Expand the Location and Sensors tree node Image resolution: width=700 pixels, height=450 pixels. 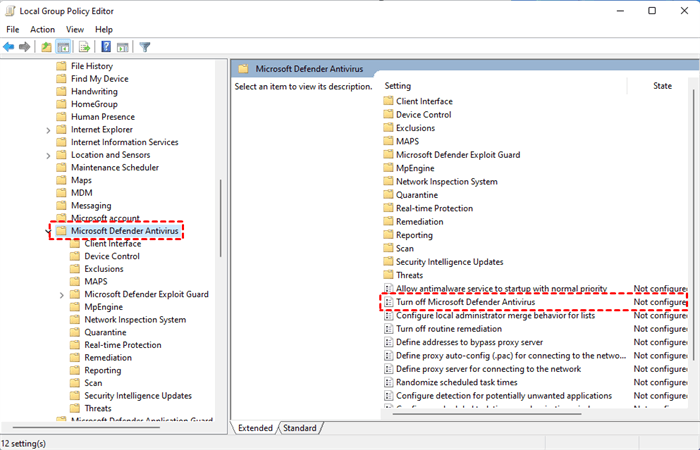48,155
